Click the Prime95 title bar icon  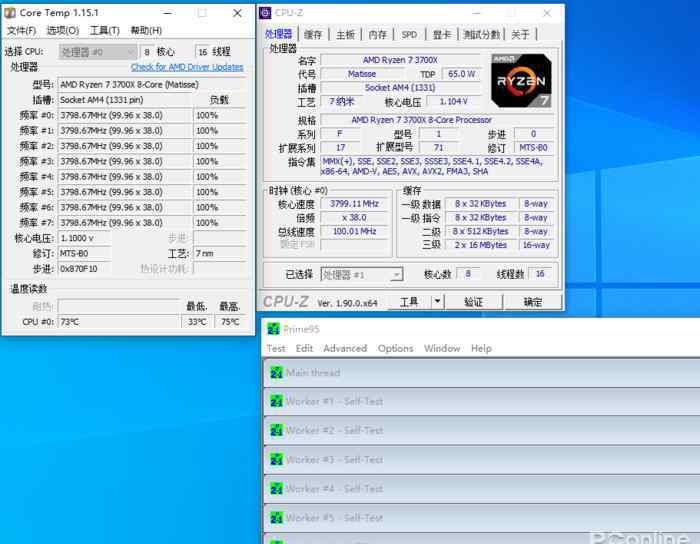273,329
